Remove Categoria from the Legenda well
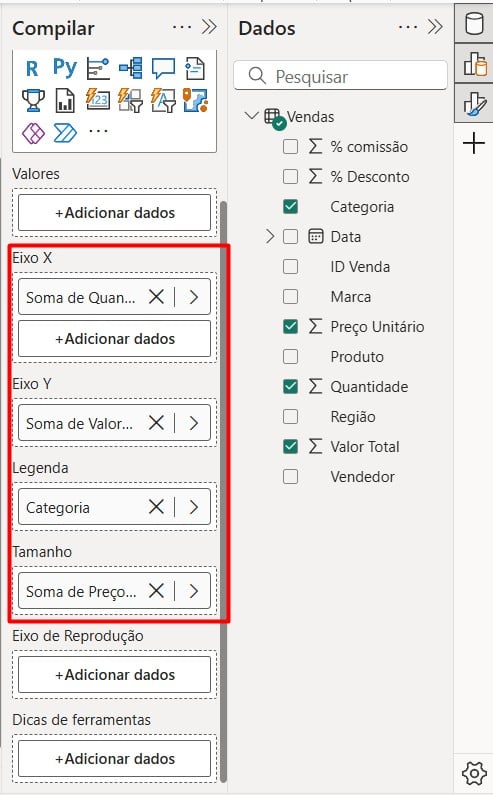The image size is (493, 795). [x=156, y=507]
